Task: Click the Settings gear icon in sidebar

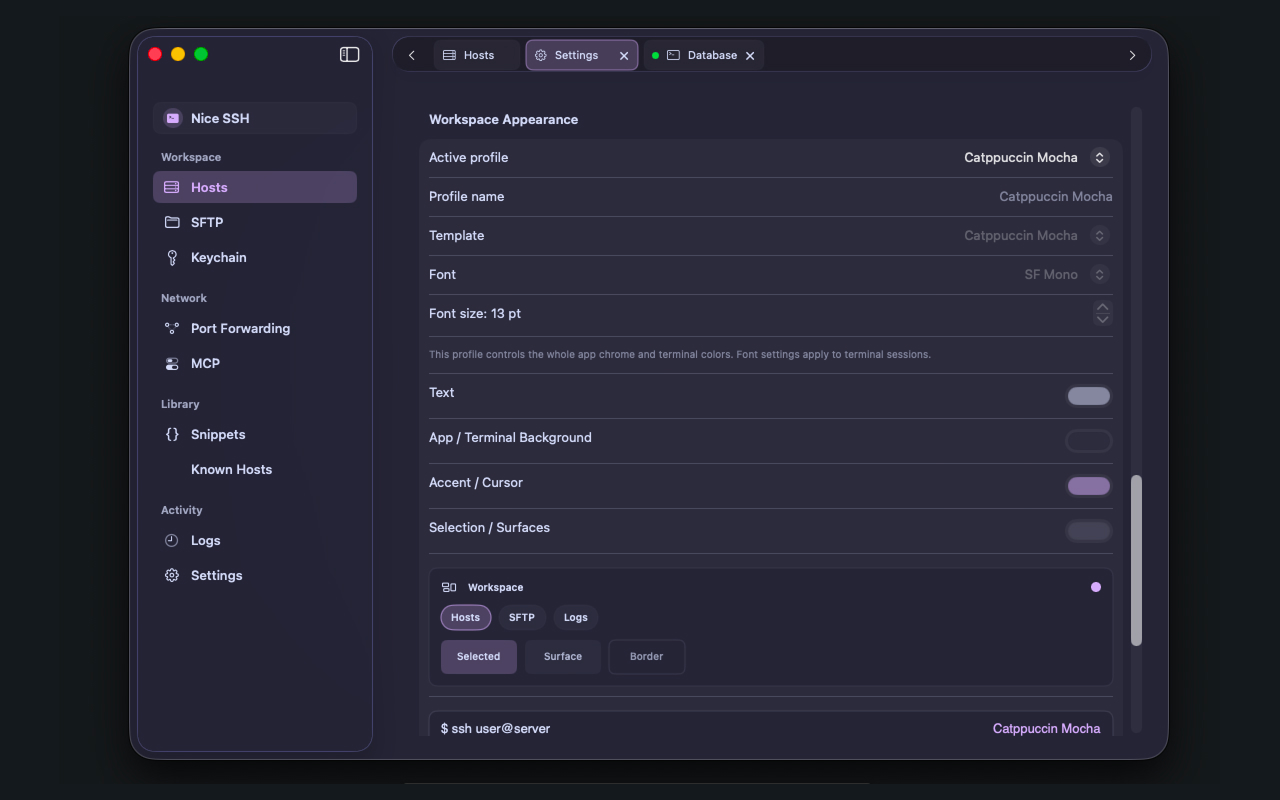Action: (172, 575)
